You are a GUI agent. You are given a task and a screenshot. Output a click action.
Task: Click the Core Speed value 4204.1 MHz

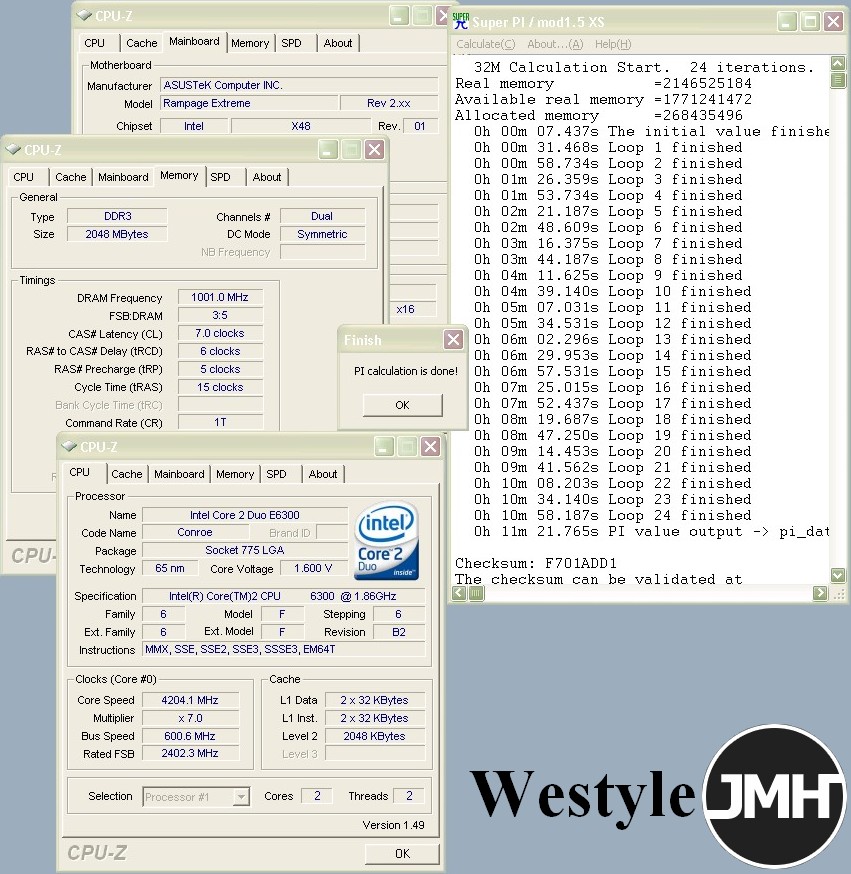(x=190, y=700)
